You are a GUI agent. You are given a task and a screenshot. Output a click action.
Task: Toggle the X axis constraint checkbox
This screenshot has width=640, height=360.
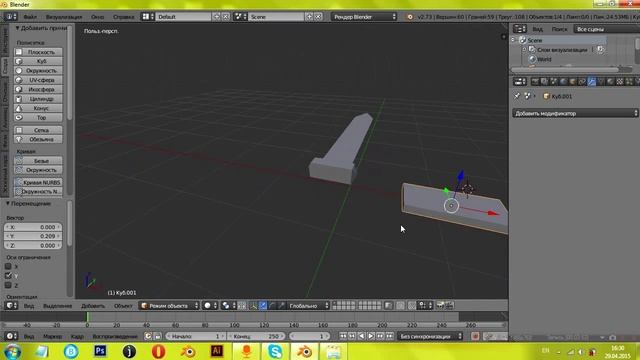point(8,266)
